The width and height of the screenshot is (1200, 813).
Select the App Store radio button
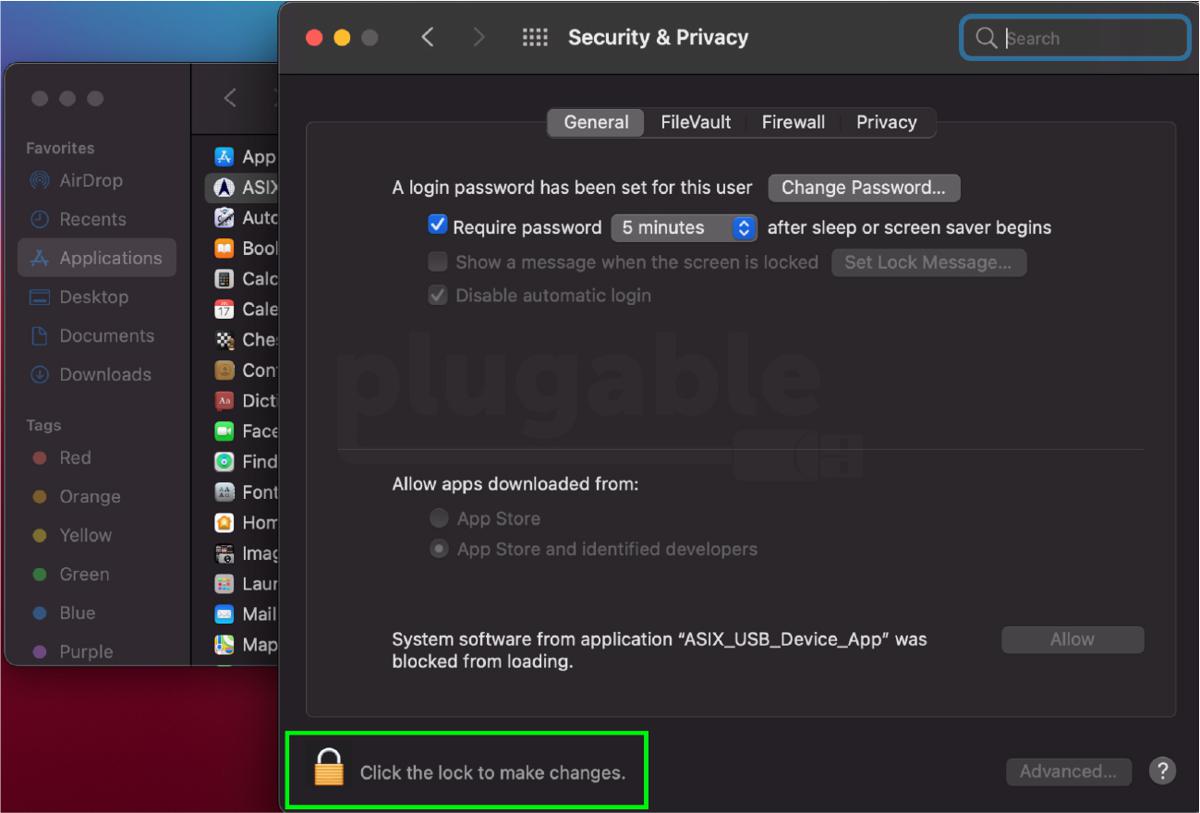439,519
